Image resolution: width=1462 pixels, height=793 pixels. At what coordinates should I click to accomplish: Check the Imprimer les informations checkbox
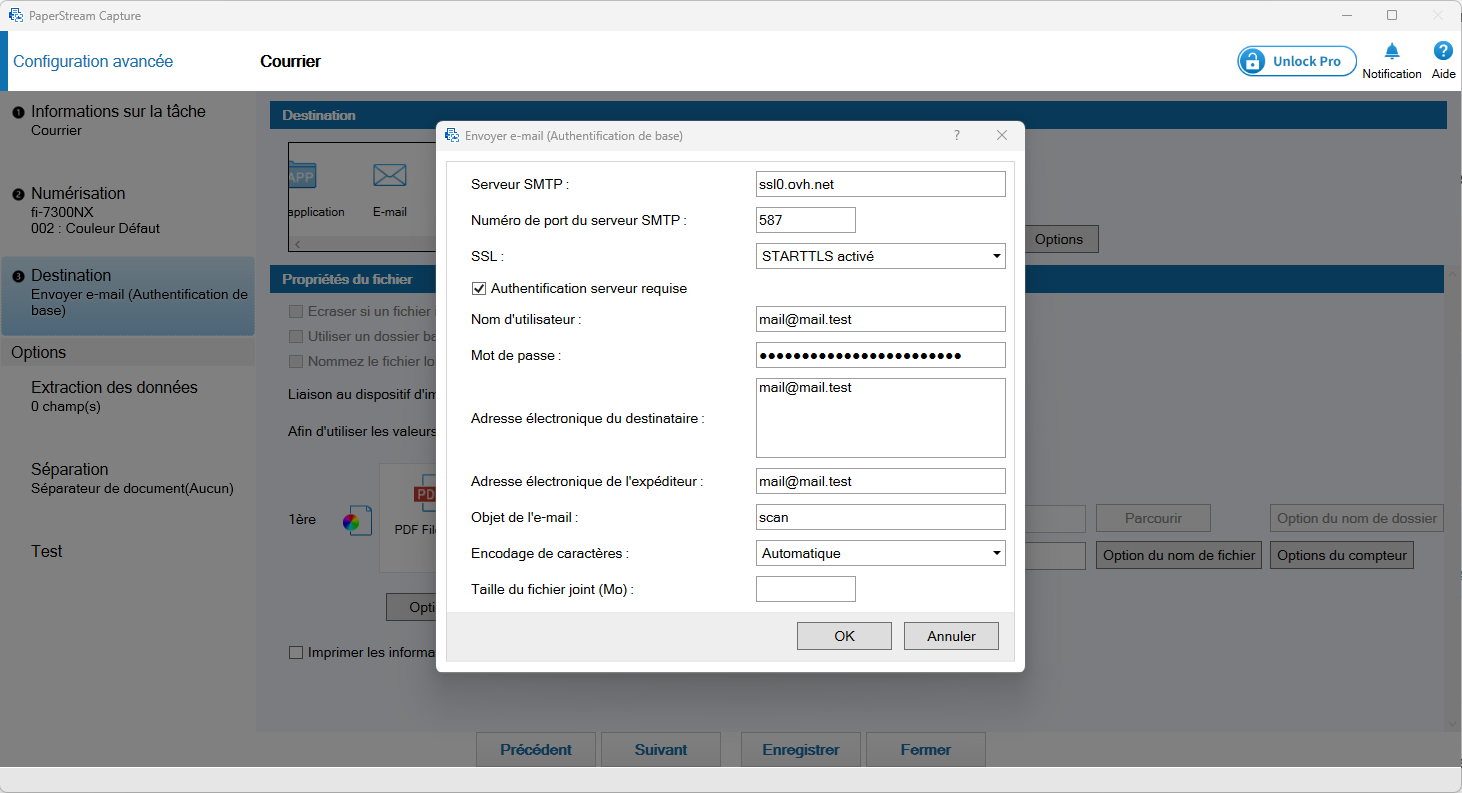tap(296, 653)
